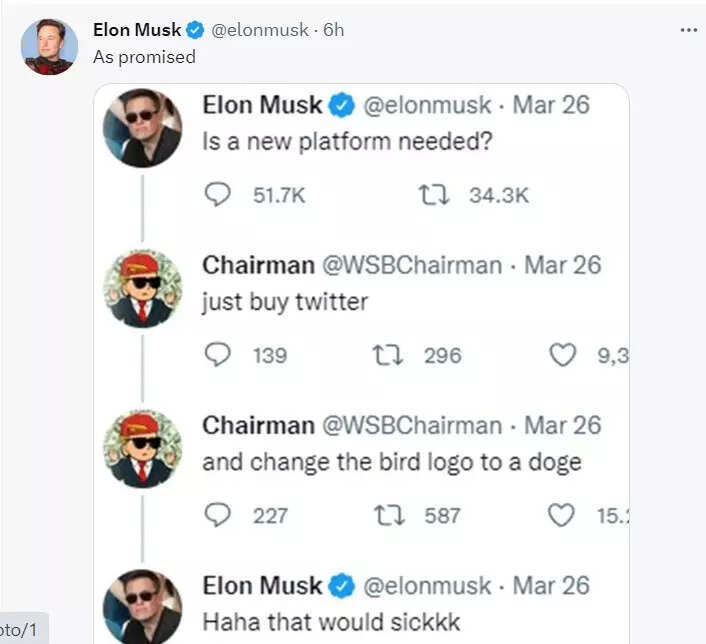Click reply icon showing 227 replies
Image resolution: width=706 pixels, height=644 pixels.
[217, 515]
